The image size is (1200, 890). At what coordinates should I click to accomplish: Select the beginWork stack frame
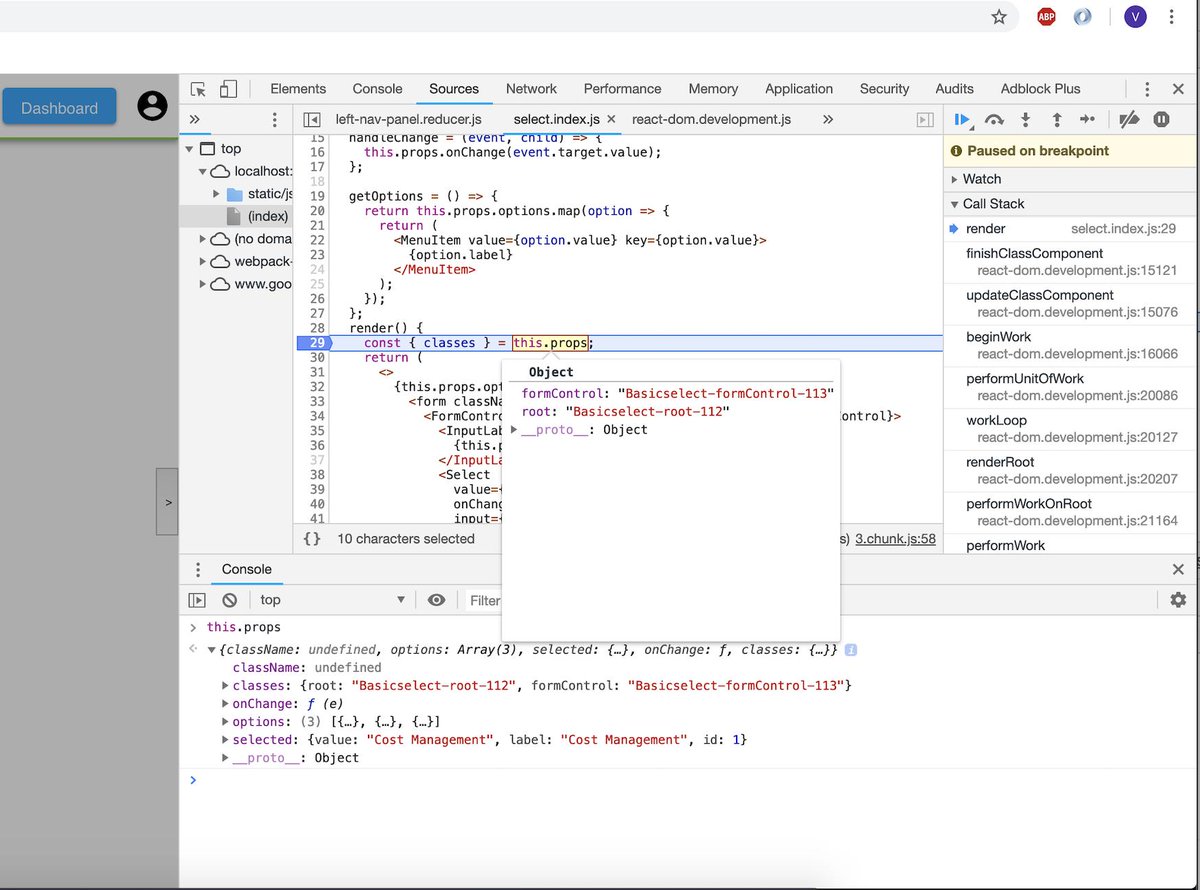[1071, 345]
